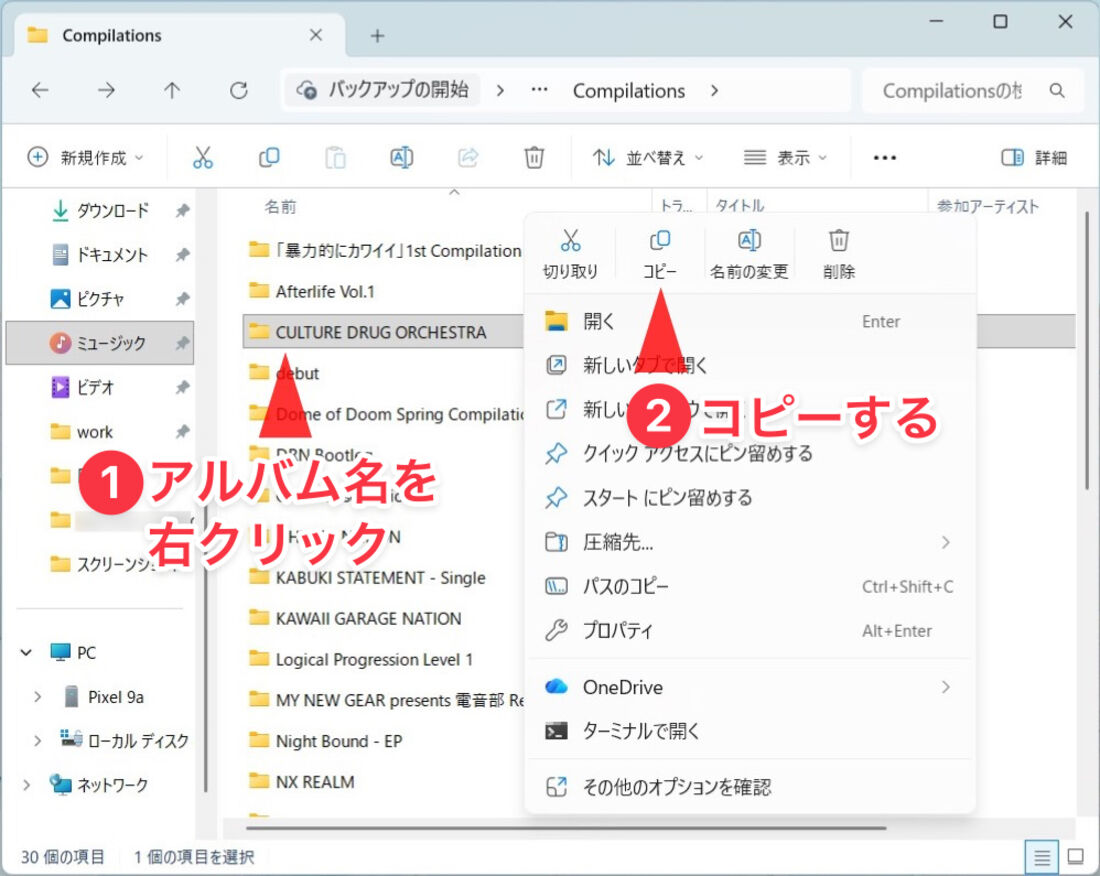Choose スタート にピン留めする

(749, 498)
